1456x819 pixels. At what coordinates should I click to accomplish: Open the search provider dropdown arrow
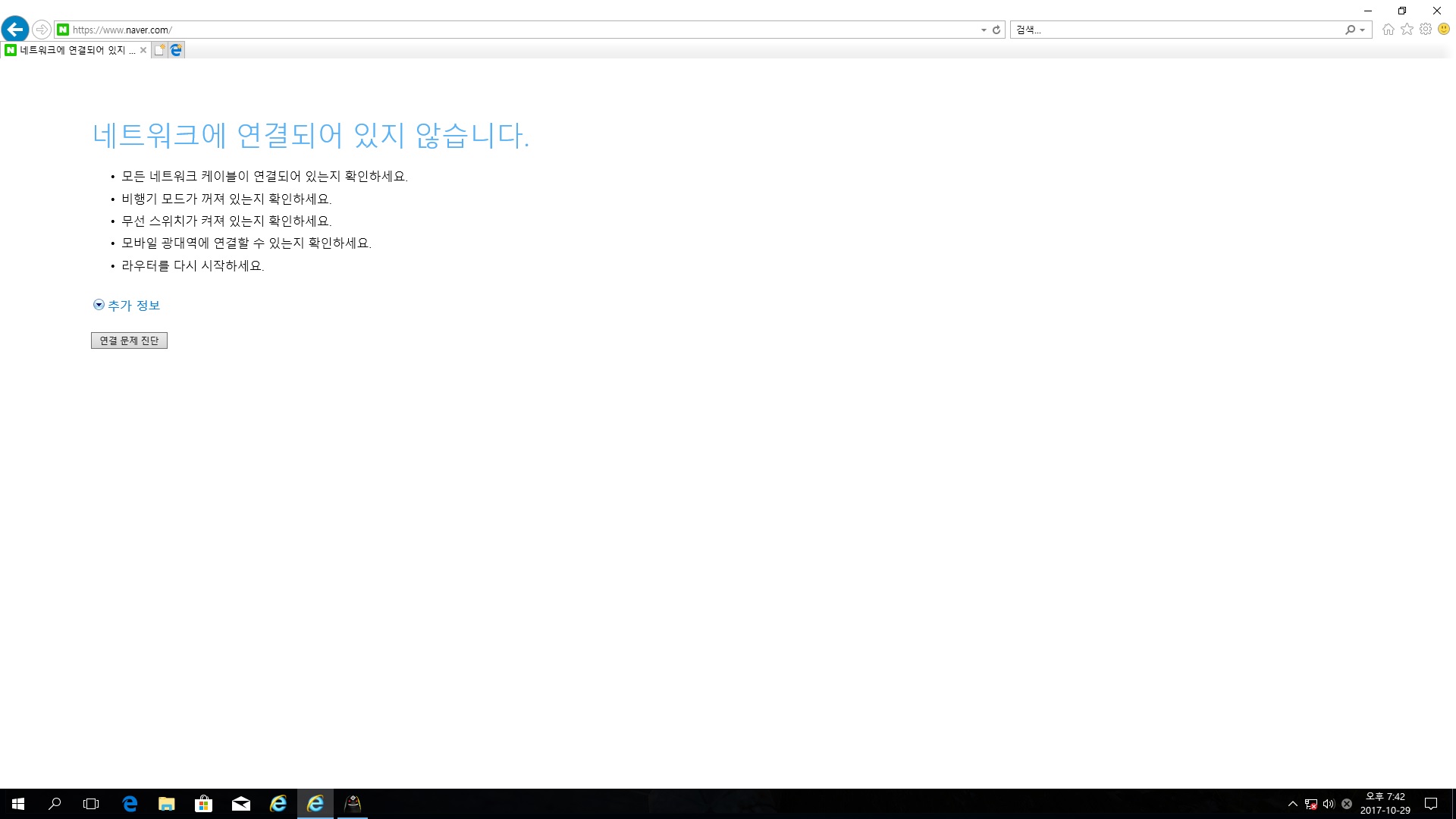1363,30
